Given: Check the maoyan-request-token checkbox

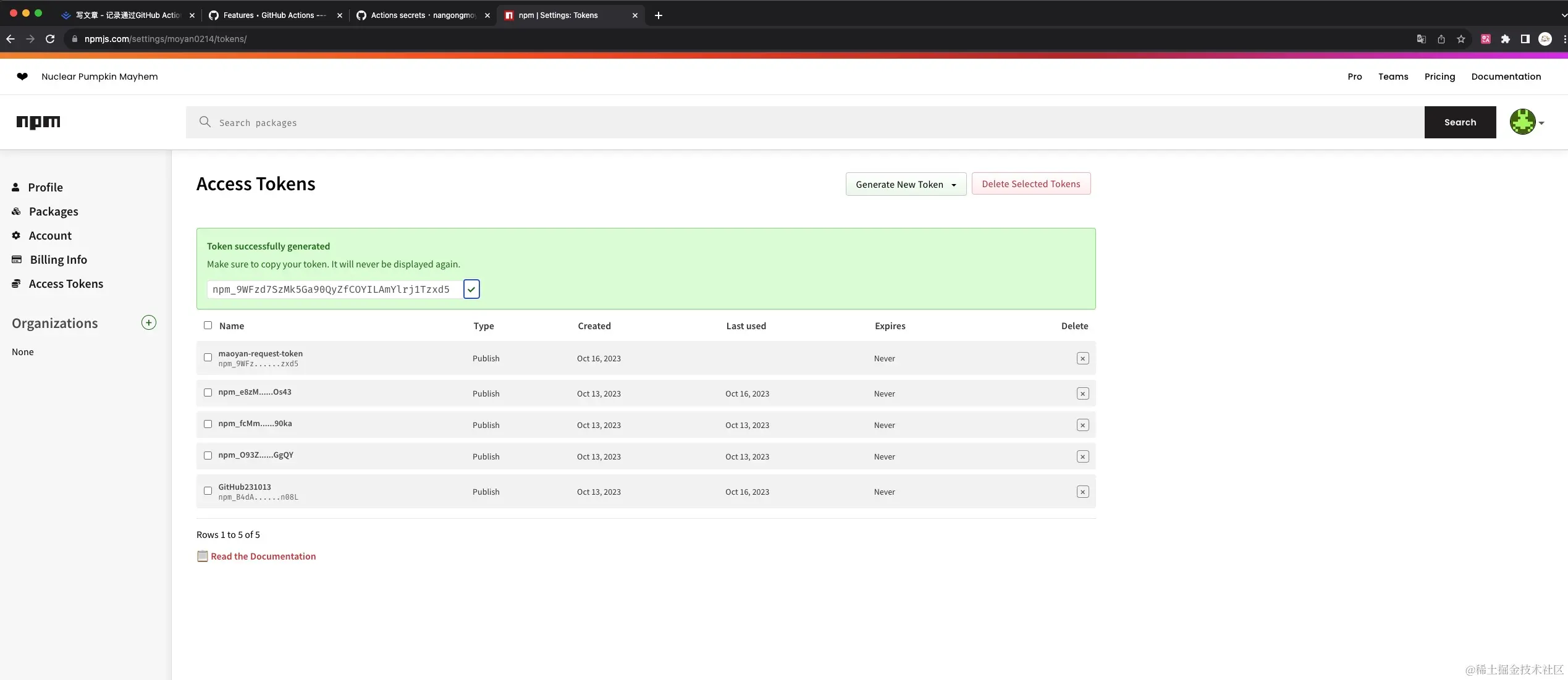Looking at the screenshot, I should tap(208, 358).
